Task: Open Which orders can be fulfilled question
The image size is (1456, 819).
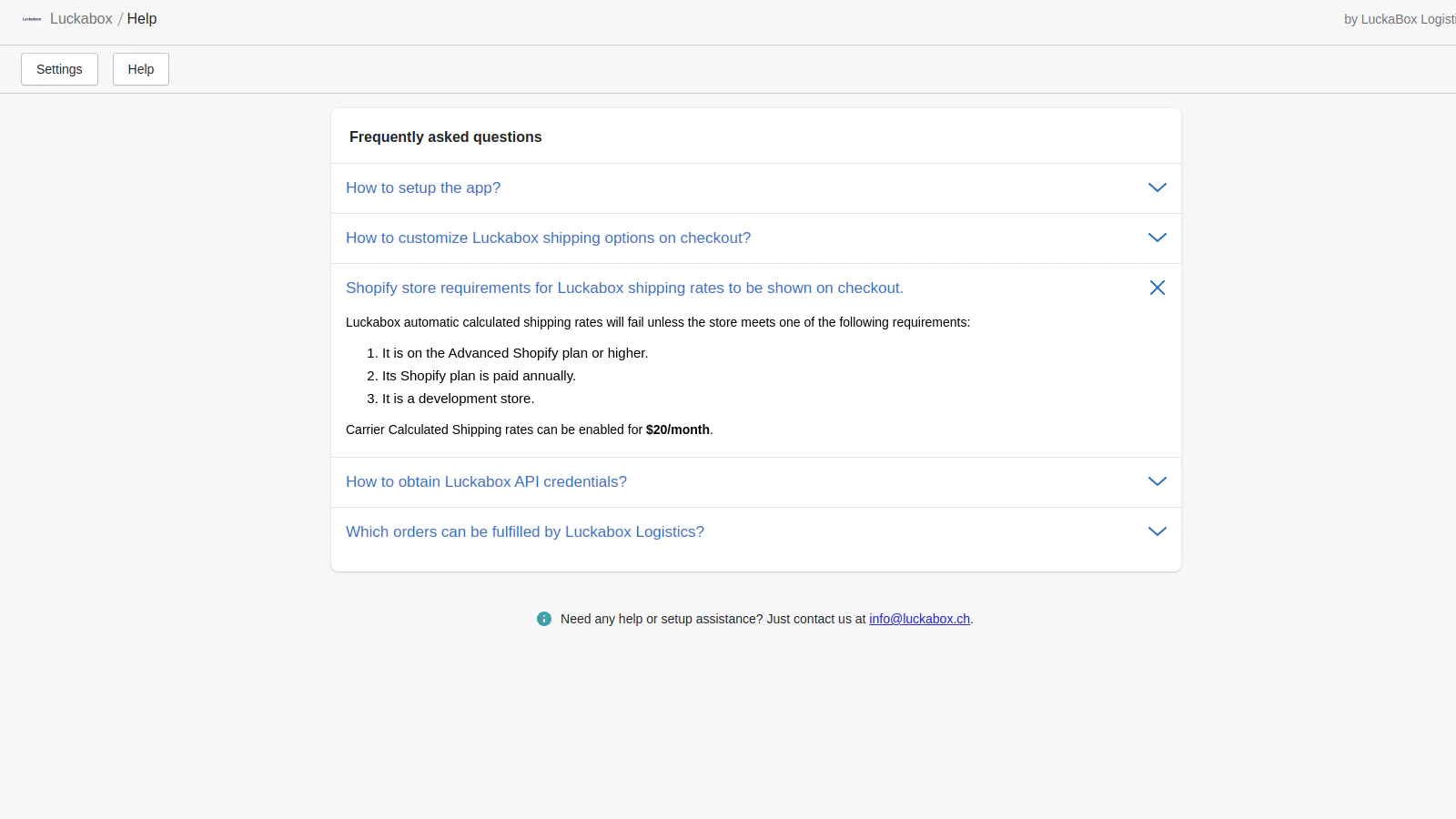Action: pyautogui.click(x=525, y=531)
